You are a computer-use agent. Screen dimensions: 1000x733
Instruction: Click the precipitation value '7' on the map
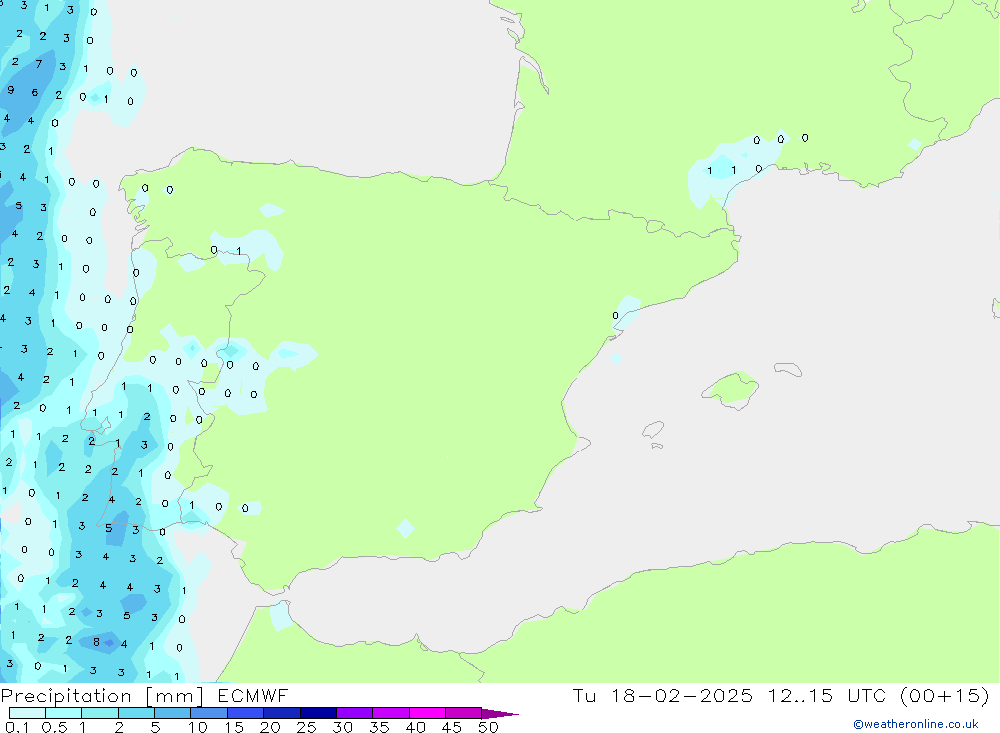click(x=39, y=64)
